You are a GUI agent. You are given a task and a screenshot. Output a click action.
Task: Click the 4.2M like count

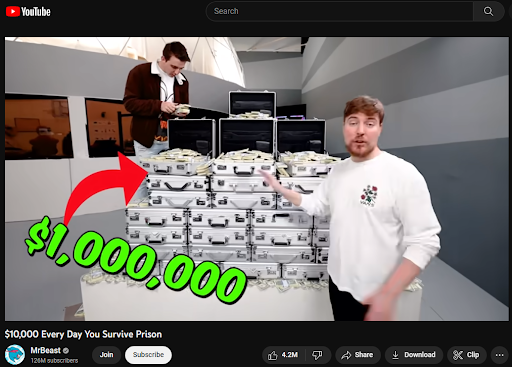[290, 355]
